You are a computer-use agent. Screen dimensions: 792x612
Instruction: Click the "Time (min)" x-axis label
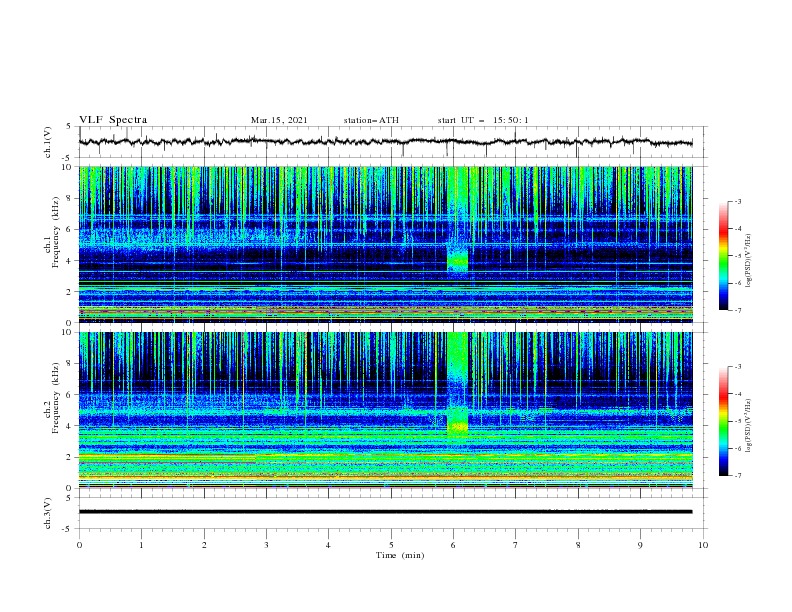(x=400, y=555)
